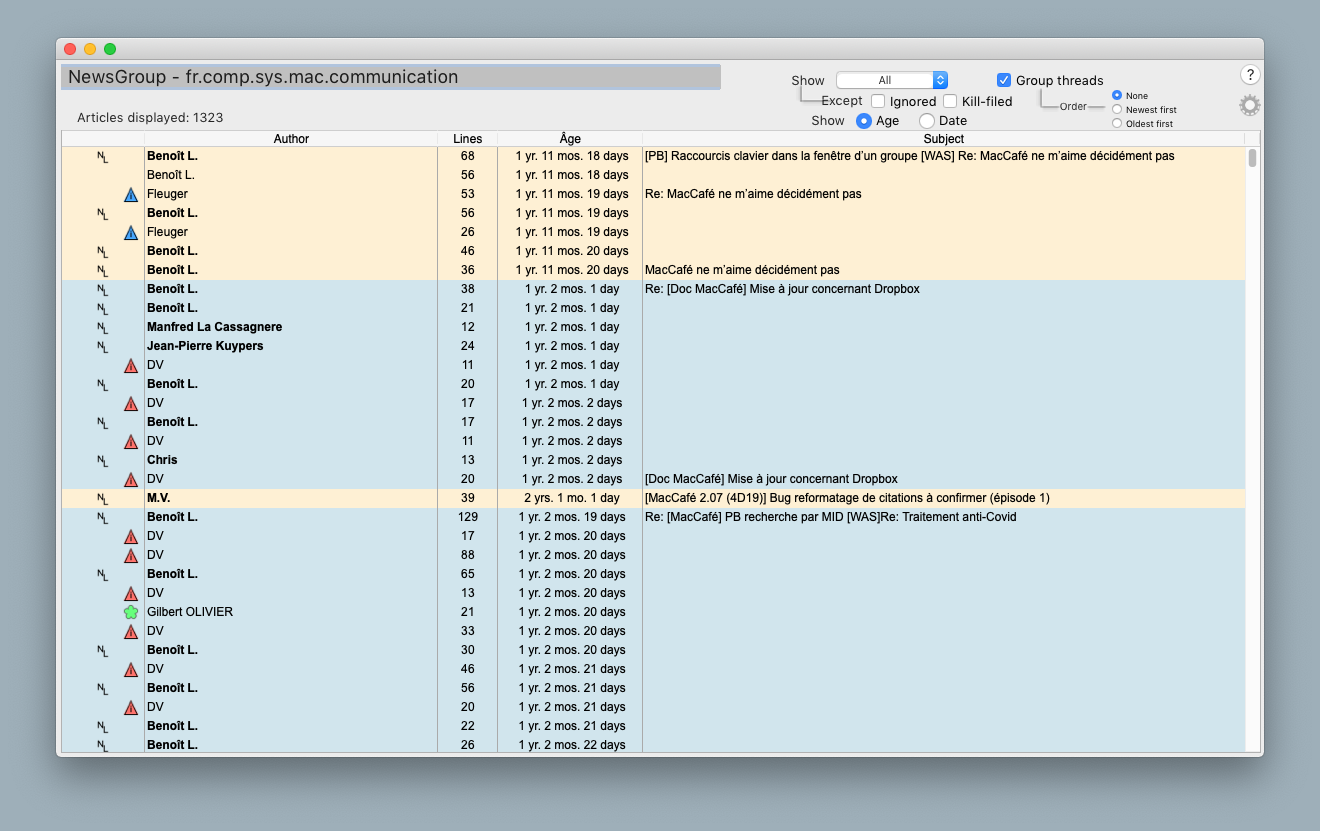Click the NL icon beside Manfred La Cassagnere

coord(102,327)
